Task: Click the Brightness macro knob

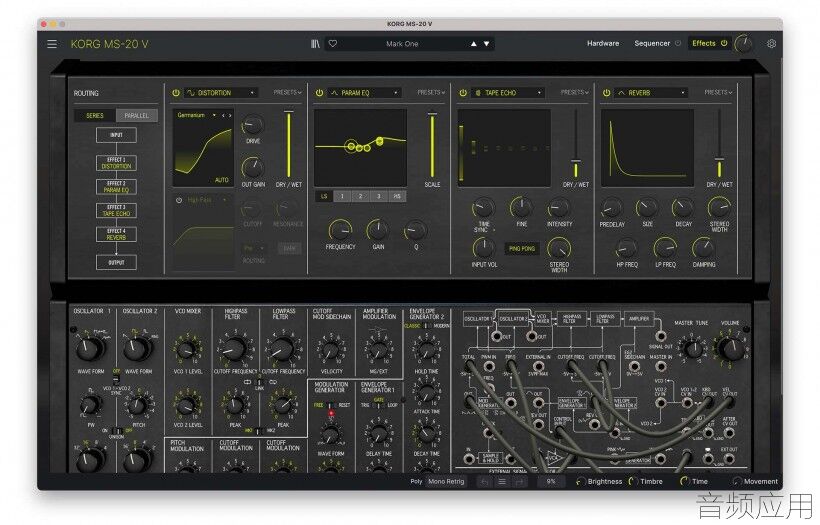Action: 580,482
